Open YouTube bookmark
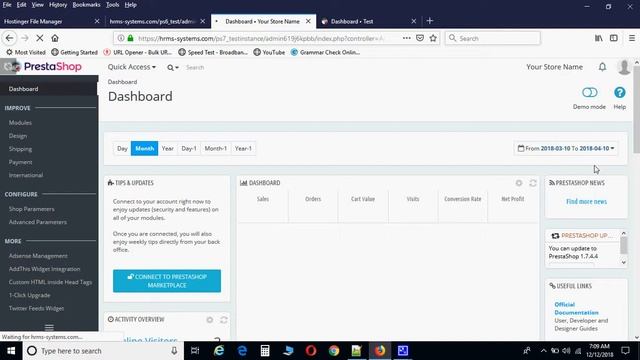 269,52
